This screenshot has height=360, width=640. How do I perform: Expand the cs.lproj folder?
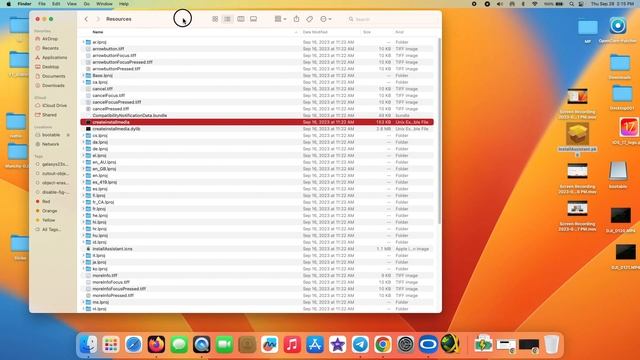coord(83,136)
